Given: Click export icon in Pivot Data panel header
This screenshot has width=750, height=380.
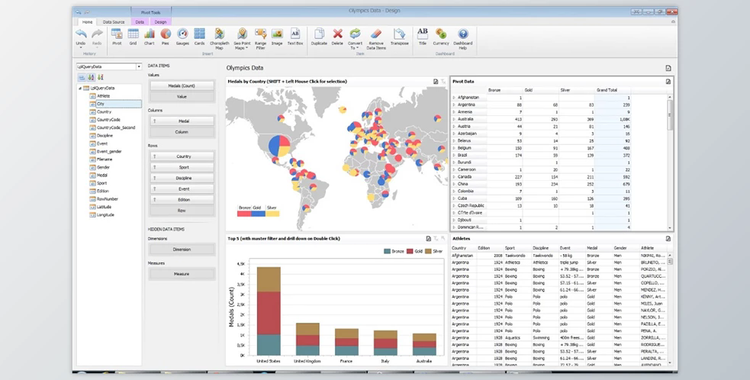Looking at the screenshot, I should [x=668, y=81].
